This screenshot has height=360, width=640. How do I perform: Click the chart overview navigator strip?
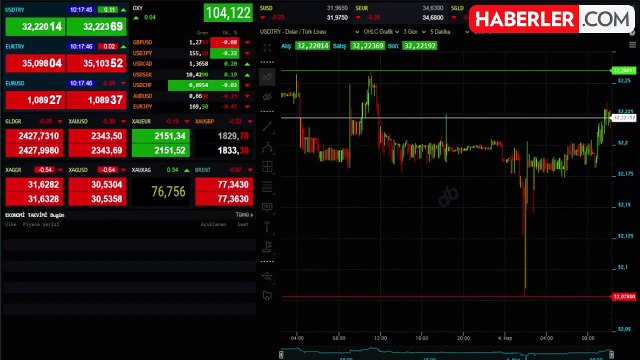pyautogui.click(x=446, y=354)
